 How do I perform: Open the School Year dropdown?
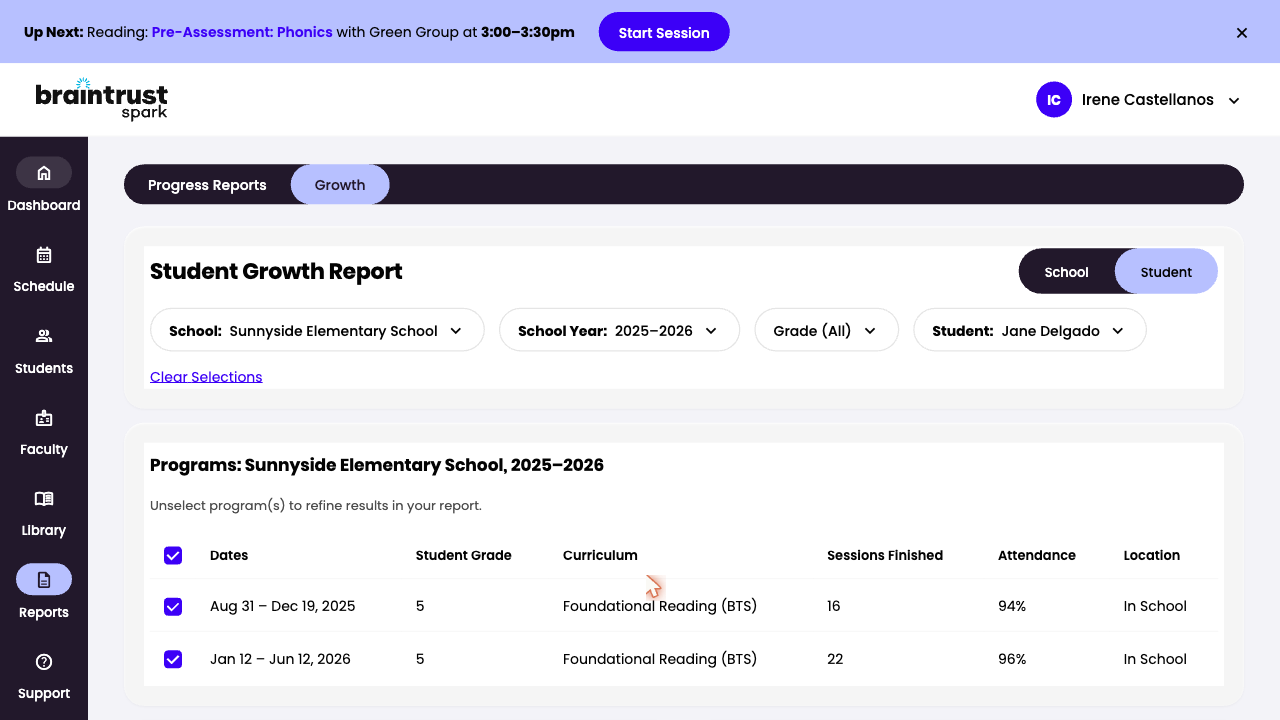tap(619, 331)
